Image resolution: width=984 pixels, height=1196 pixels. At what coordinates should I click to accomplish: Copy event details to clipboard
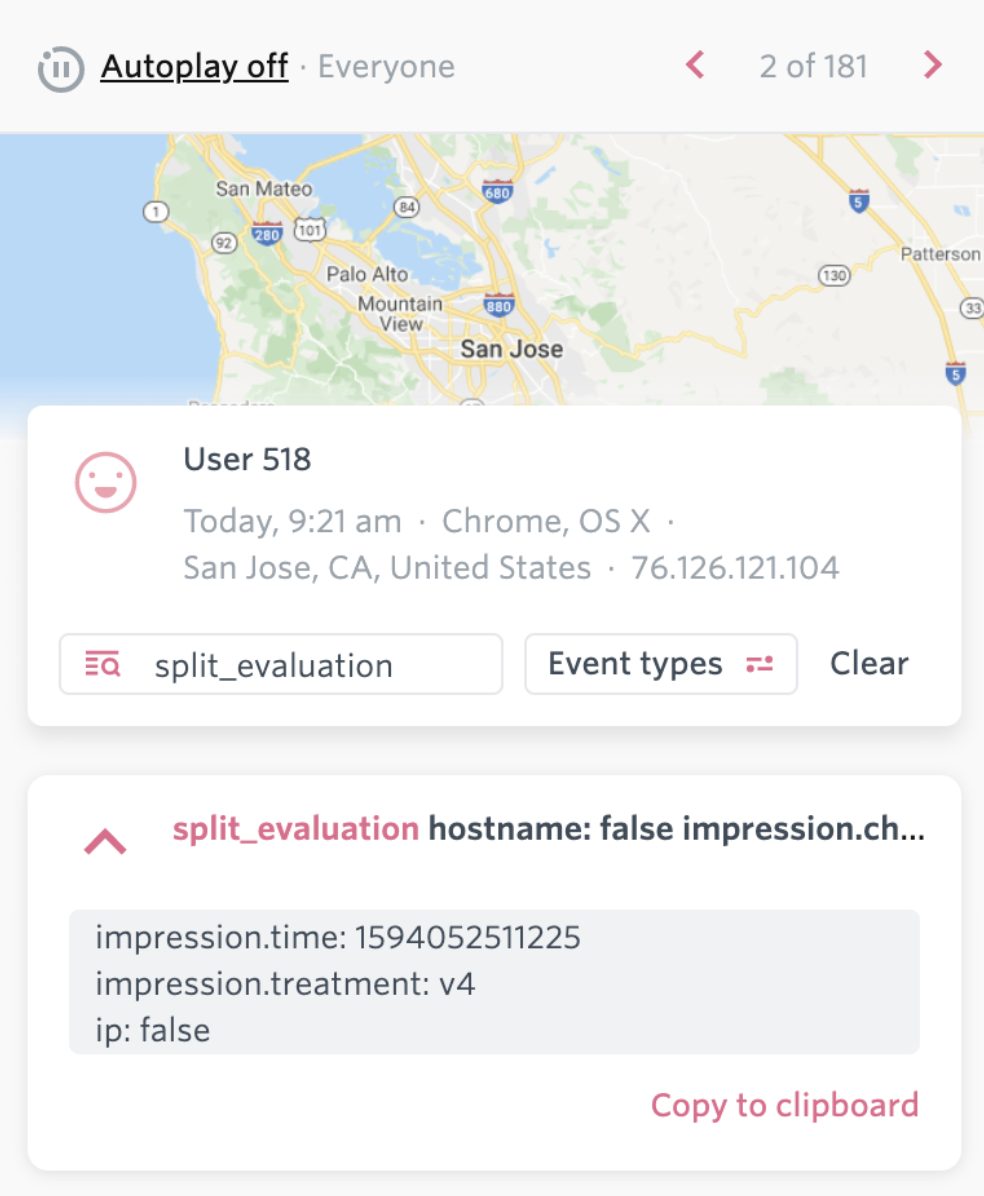[784, 1105]
